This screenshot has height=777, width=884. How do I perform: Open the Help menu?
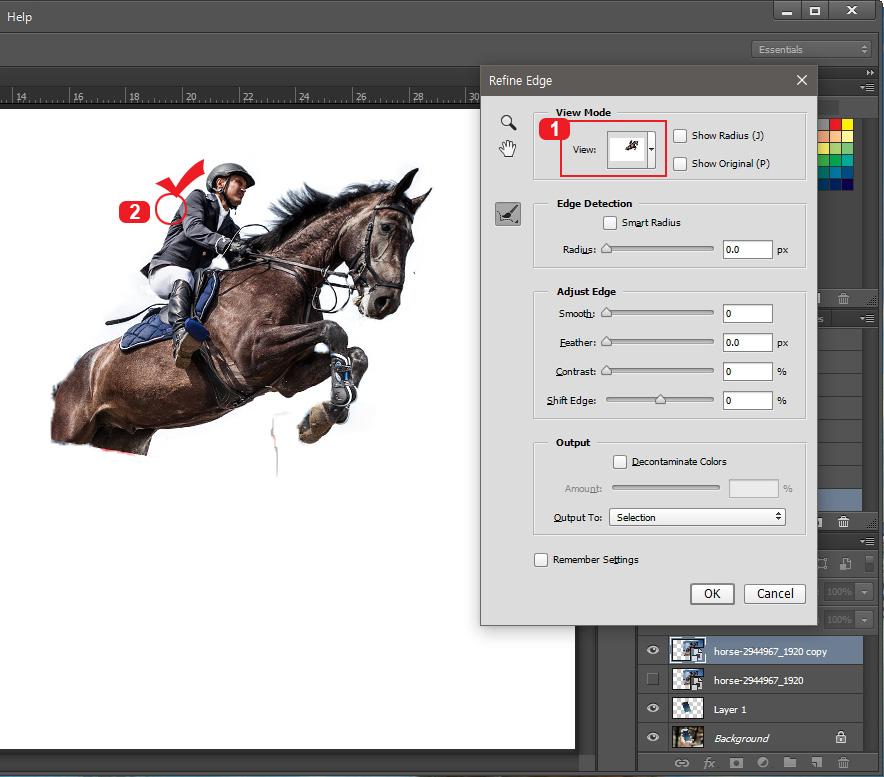click(19, 17)
